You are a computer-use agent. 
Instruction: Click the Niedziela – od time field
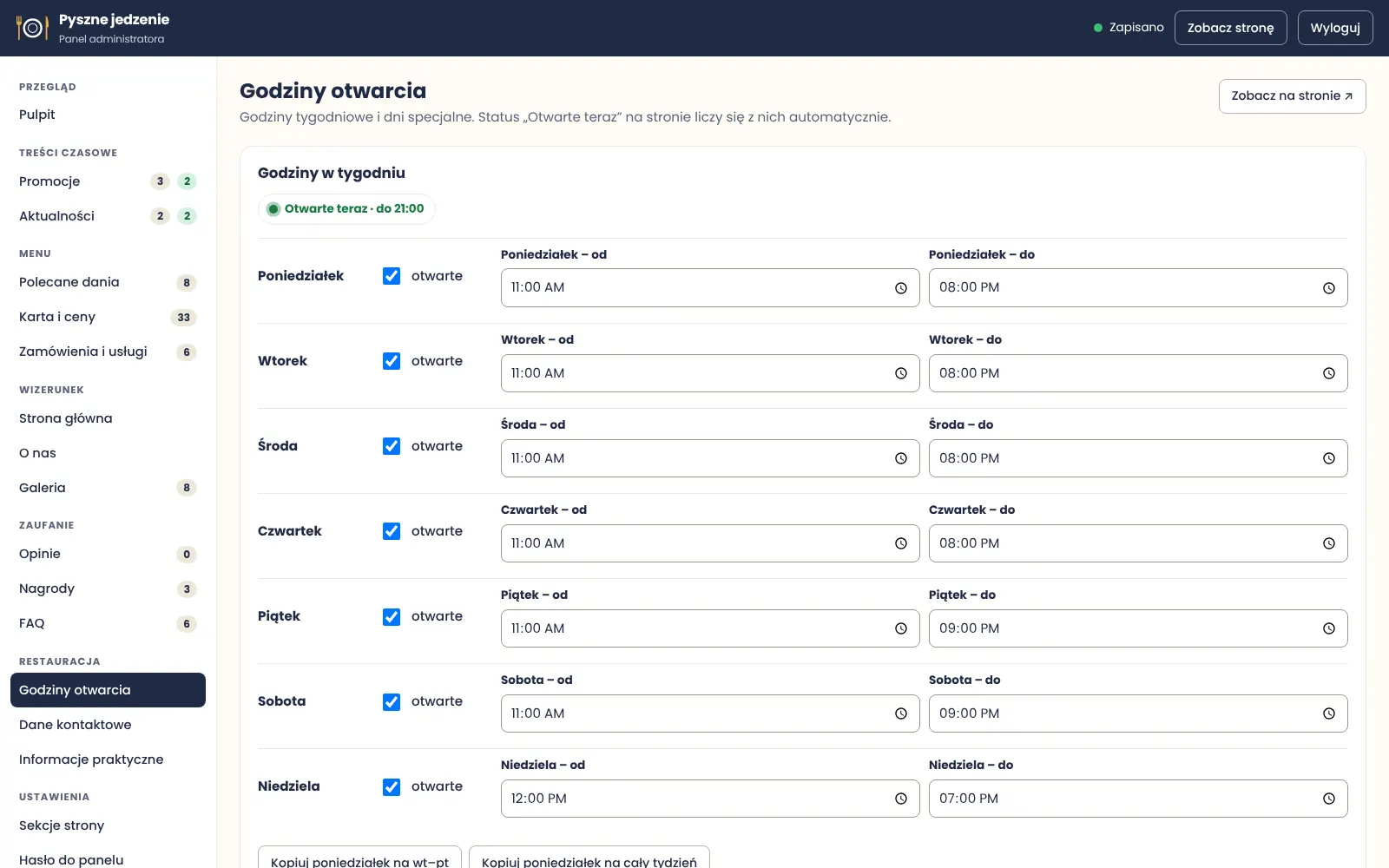tap(710, 799)
